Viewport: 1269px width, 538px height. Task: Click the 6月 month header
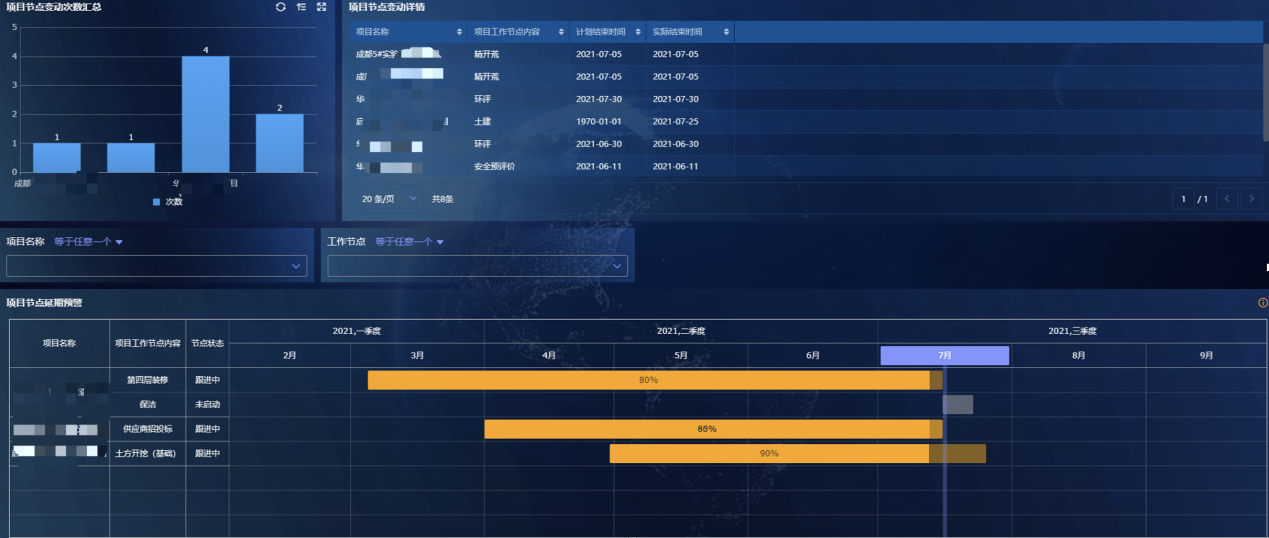click(812, 355)
